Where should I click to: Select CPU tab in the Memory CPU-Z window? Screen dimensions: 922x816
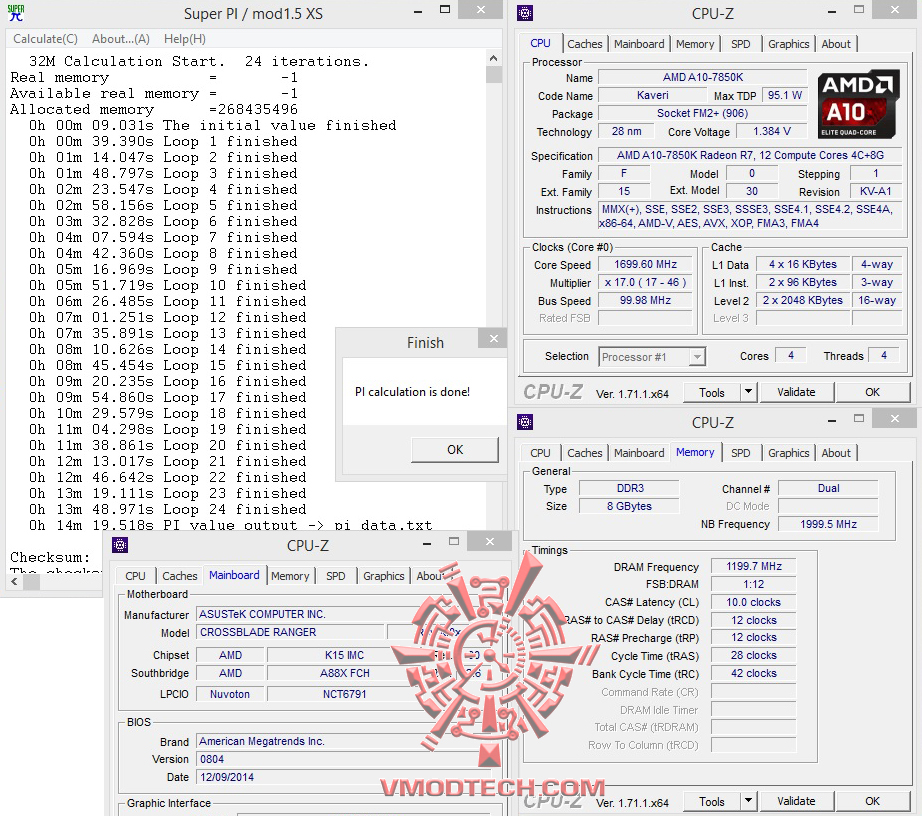point(540,453)
